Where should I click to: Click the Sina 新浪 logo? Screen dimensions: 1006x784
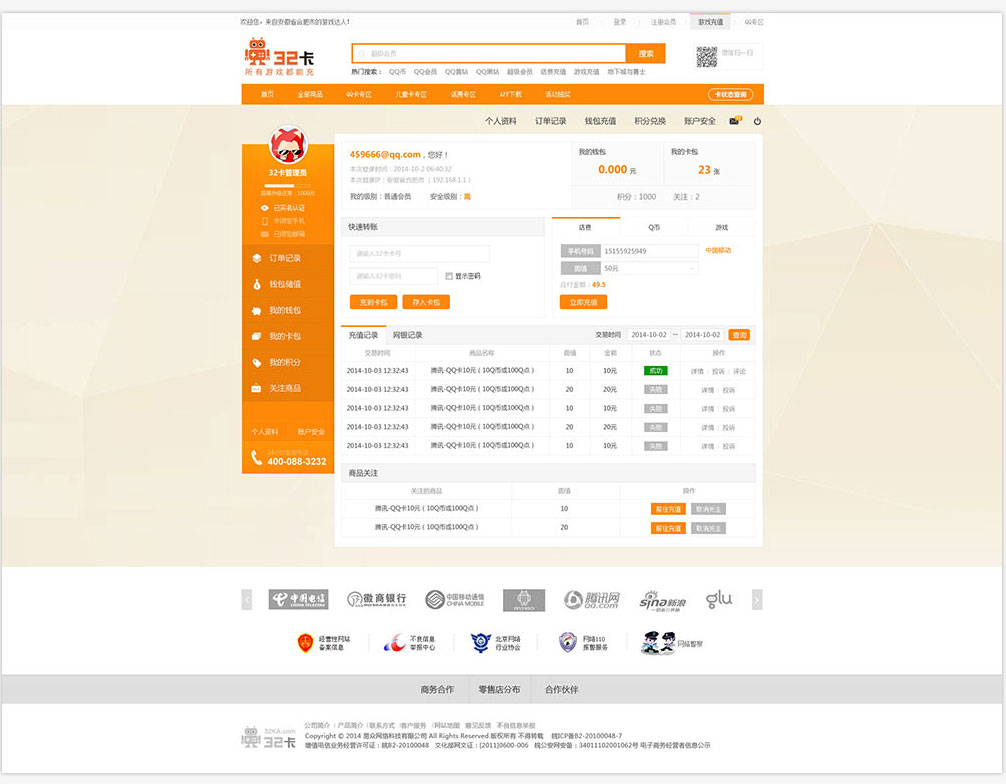click(663, 601)
